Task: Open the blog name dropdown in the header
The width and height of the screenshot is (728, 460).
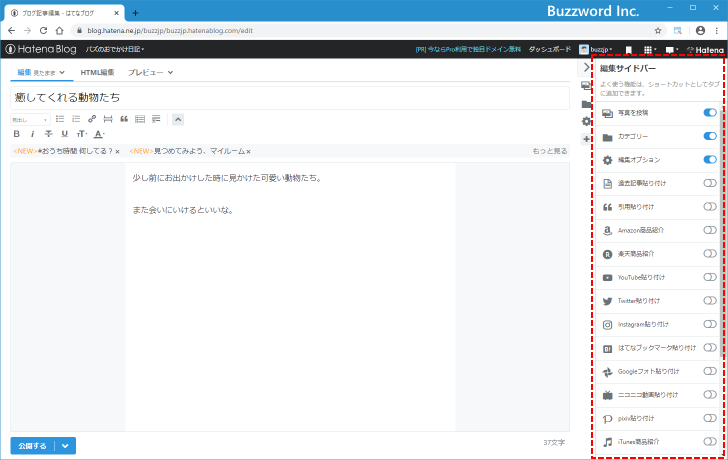Action: coord(115,49)
